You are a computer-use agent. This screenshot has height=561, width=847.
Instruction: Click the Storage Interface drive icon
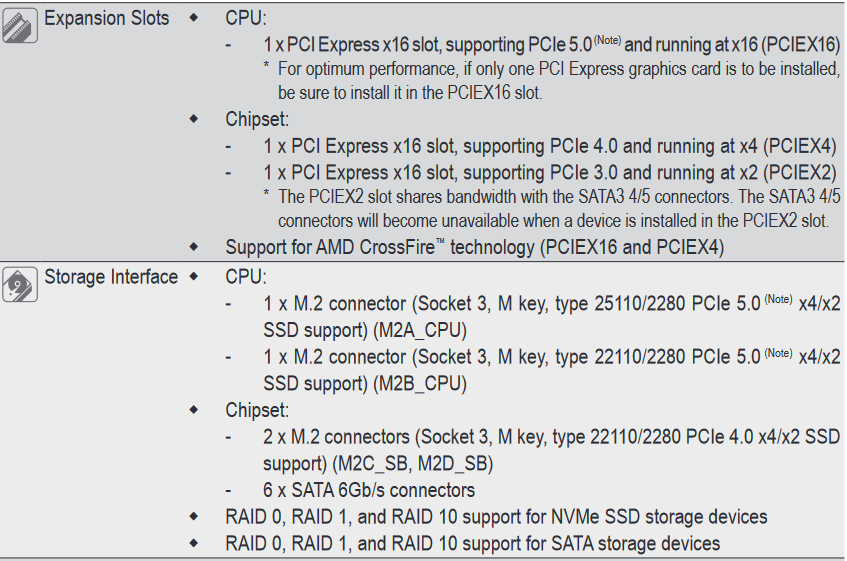click(19, 284)
